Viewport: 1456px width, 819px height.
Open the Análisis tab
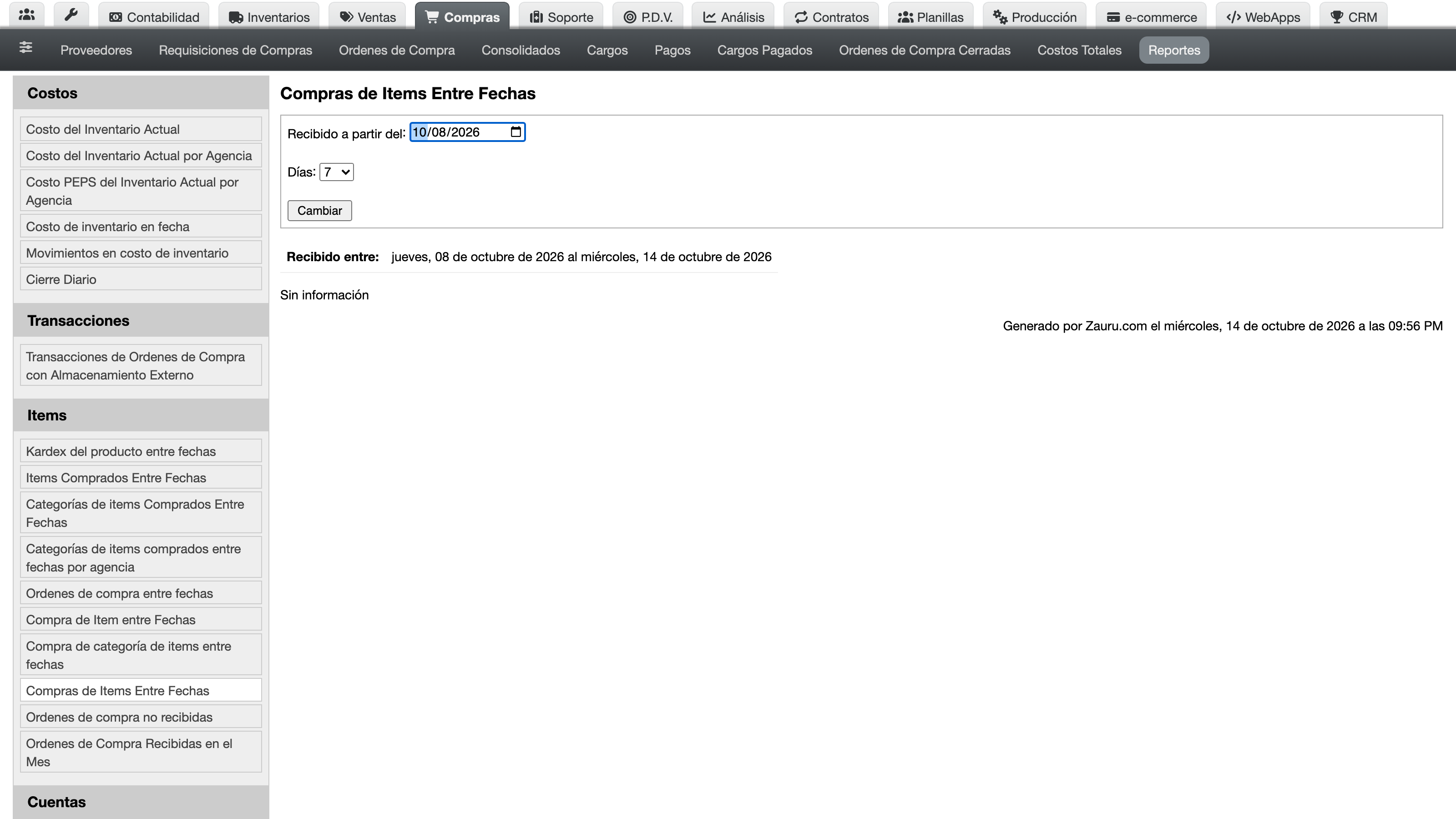pyautogui.click(x=733, y=17)
